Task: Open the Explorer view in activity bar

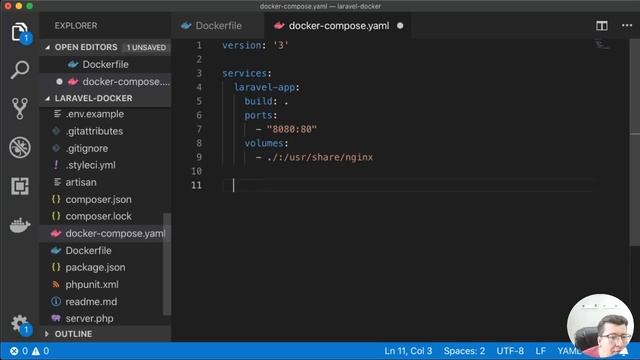Action: (x=20, y=32)
